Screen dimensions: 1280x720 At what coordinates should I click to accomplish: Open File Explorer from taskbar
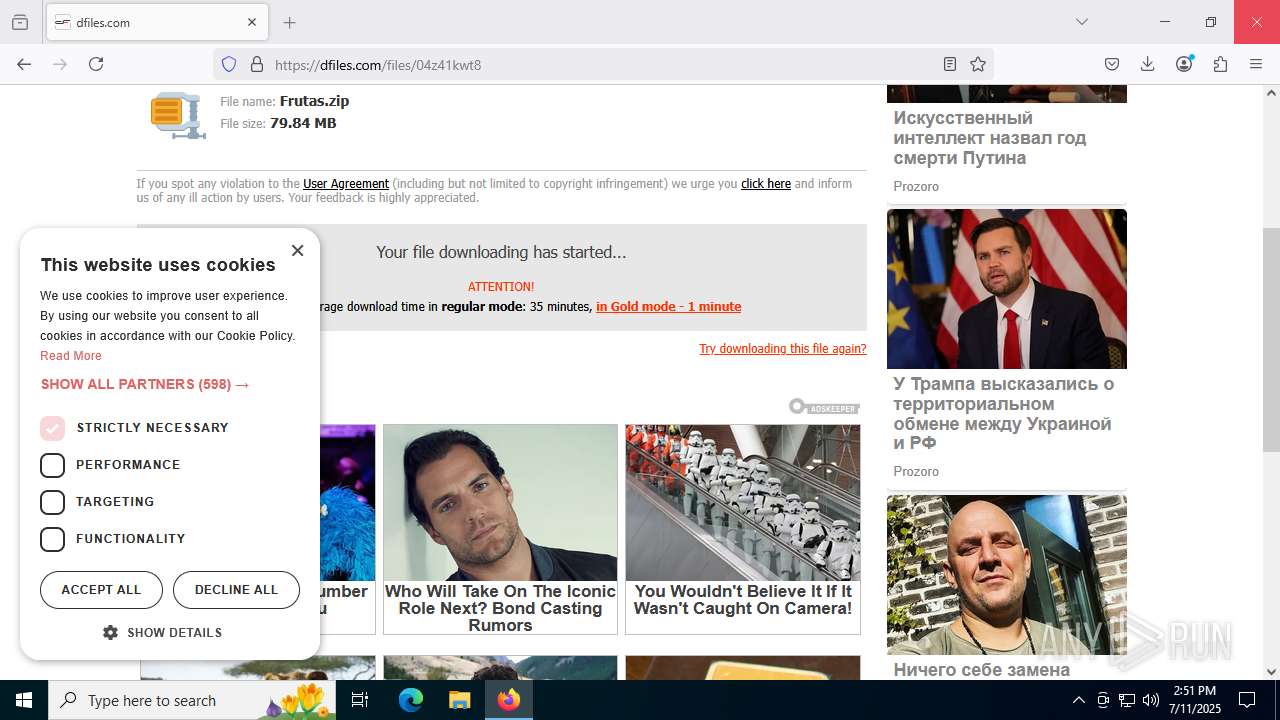click(459, 700)
